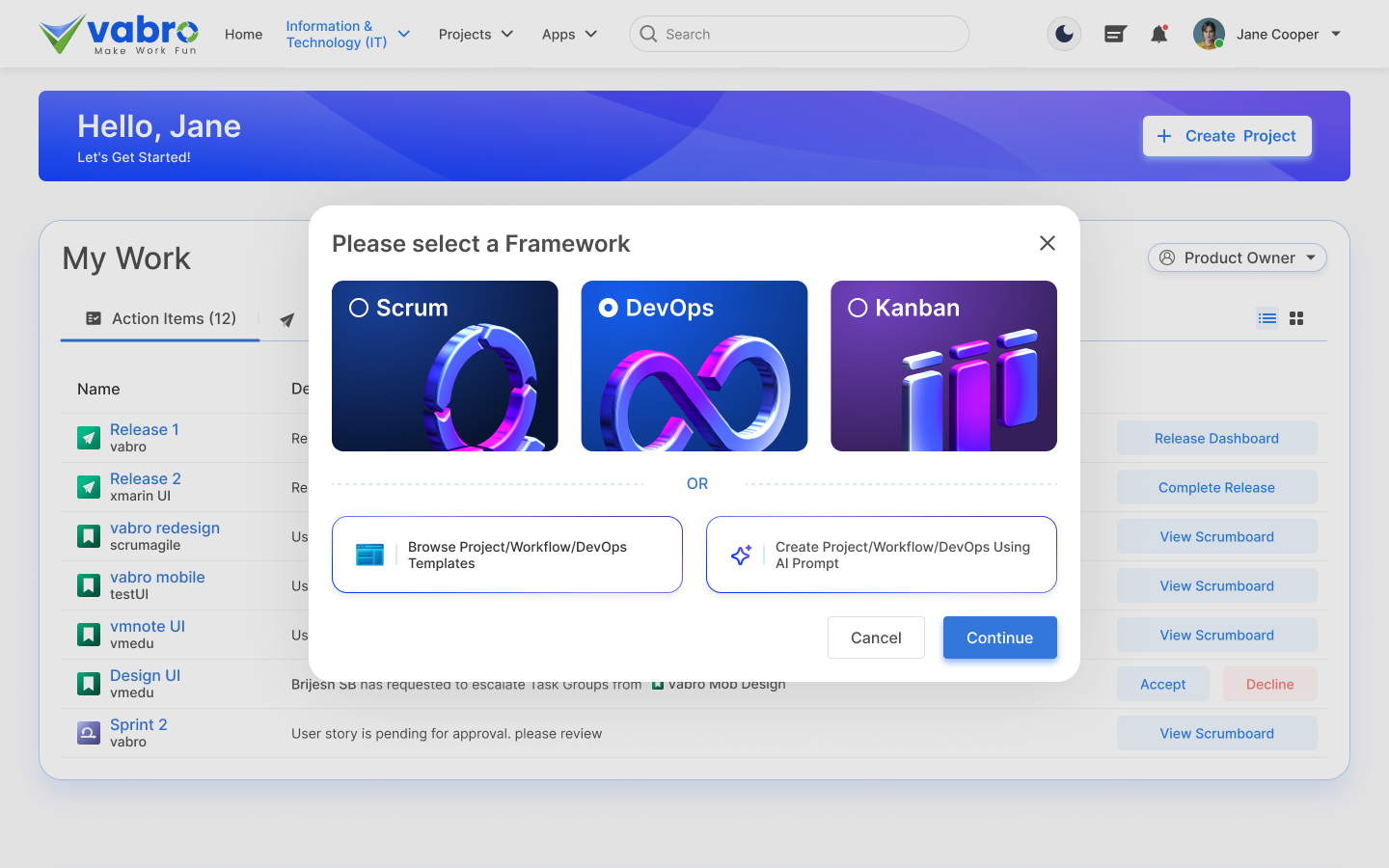Open the messages icon in header
Screen dimensions: 1389x868
(1115, 34)
